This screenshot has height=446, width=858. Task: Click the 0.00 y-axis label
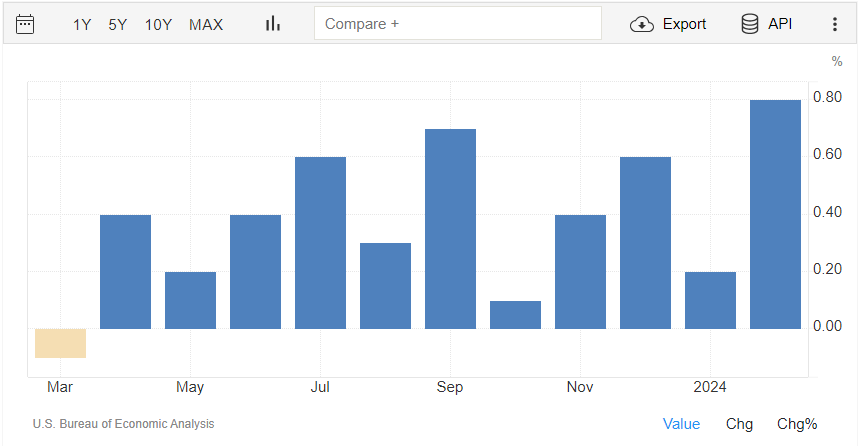(x=827, y=326)
